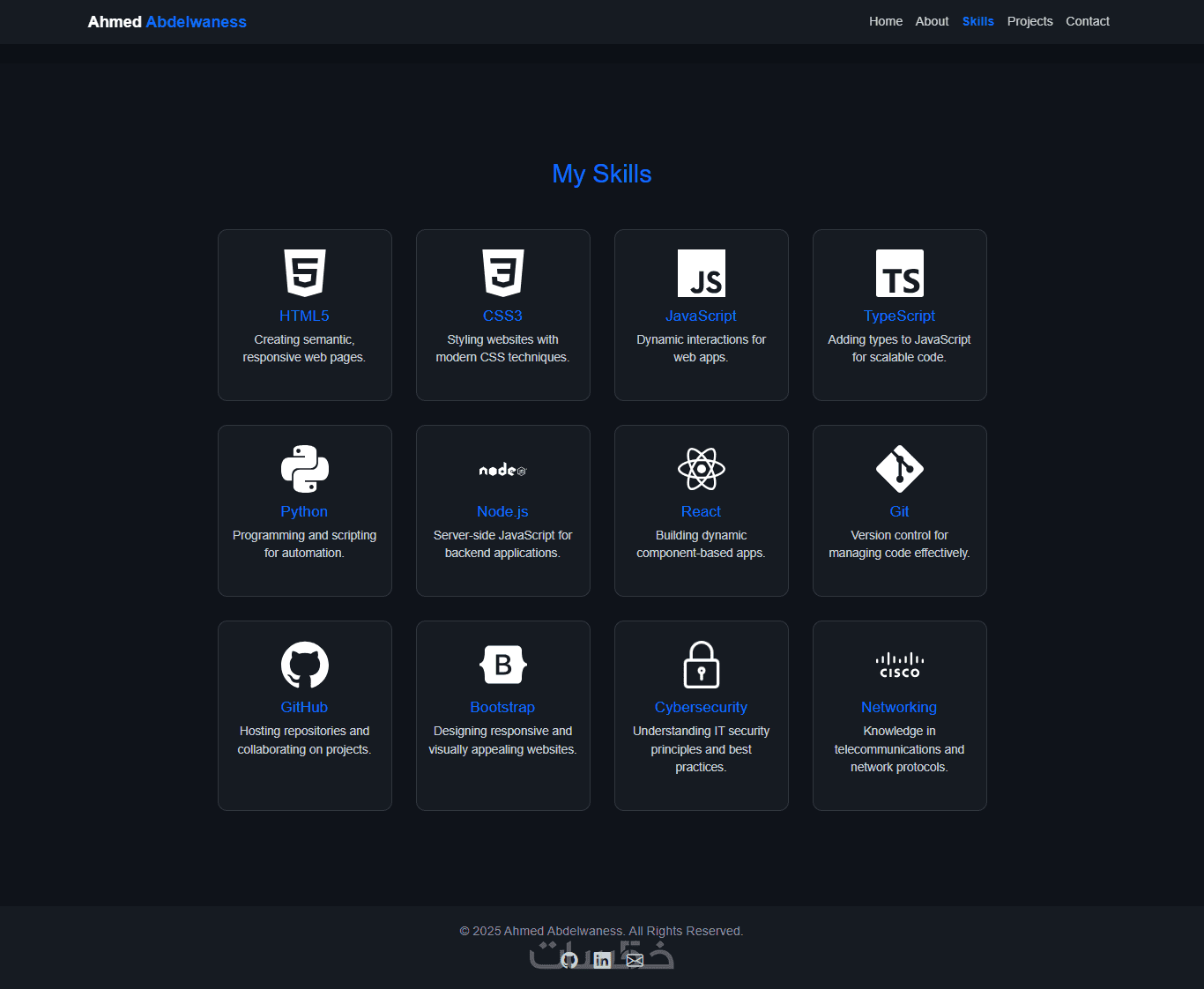
Task: Click the GitHub card title
Action: click(x=305, y=707)
